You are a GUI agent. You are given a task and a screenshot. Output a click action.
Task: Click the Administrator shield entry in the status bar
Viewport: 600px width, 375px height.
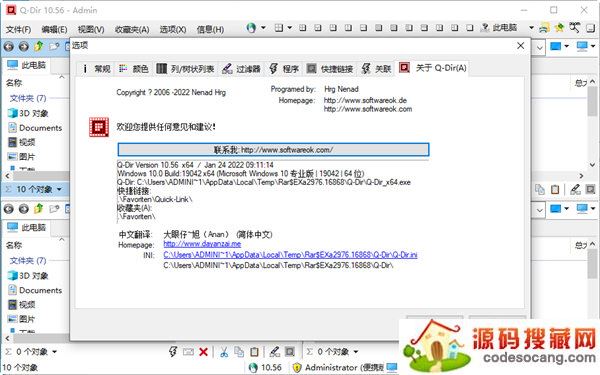coord(338,367)
